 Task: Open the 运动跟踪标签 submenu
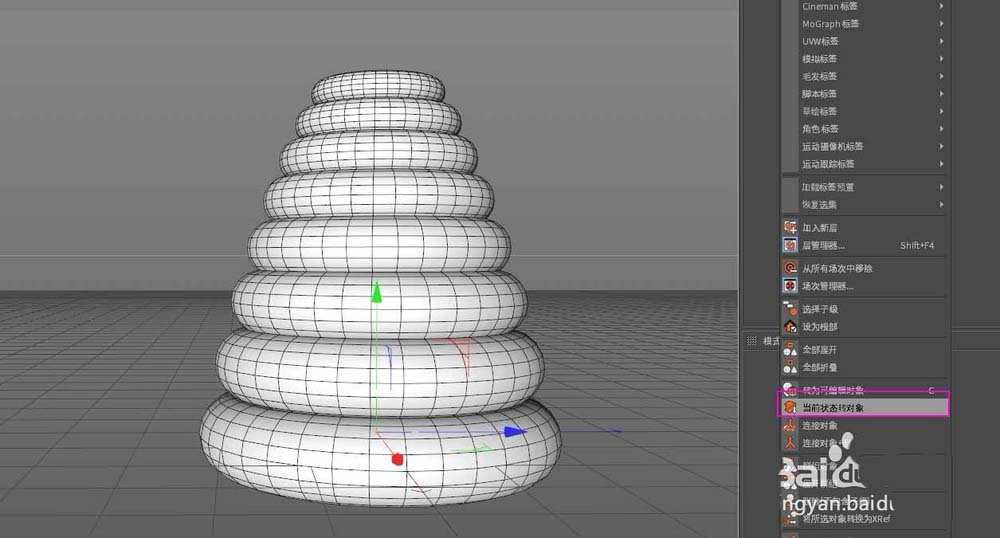coord(864,164)
